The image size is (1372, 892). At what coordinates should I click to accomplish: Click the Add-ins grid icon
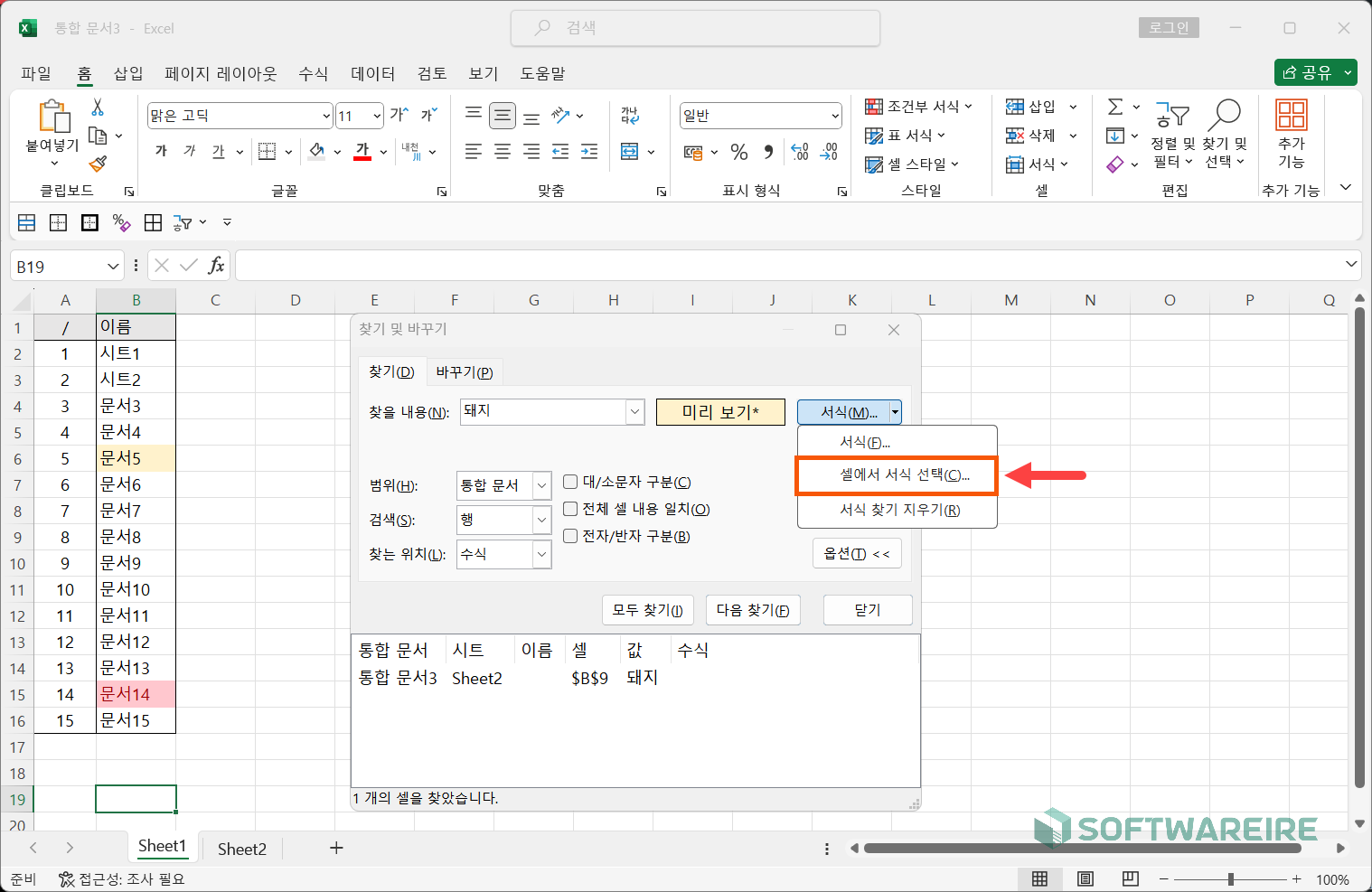pyautogui.click(x=1291, y=115)
